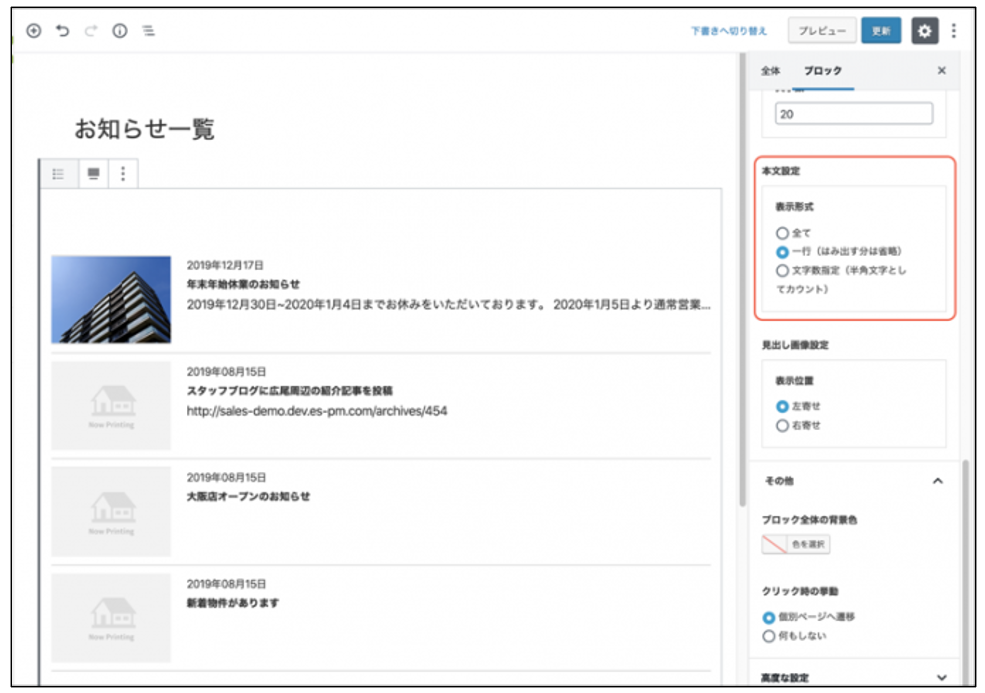The height and width of the screenshot is (693, 985).
Task: Collapse the その他 section
Action: pyautogui.click(x=937, y=481)
